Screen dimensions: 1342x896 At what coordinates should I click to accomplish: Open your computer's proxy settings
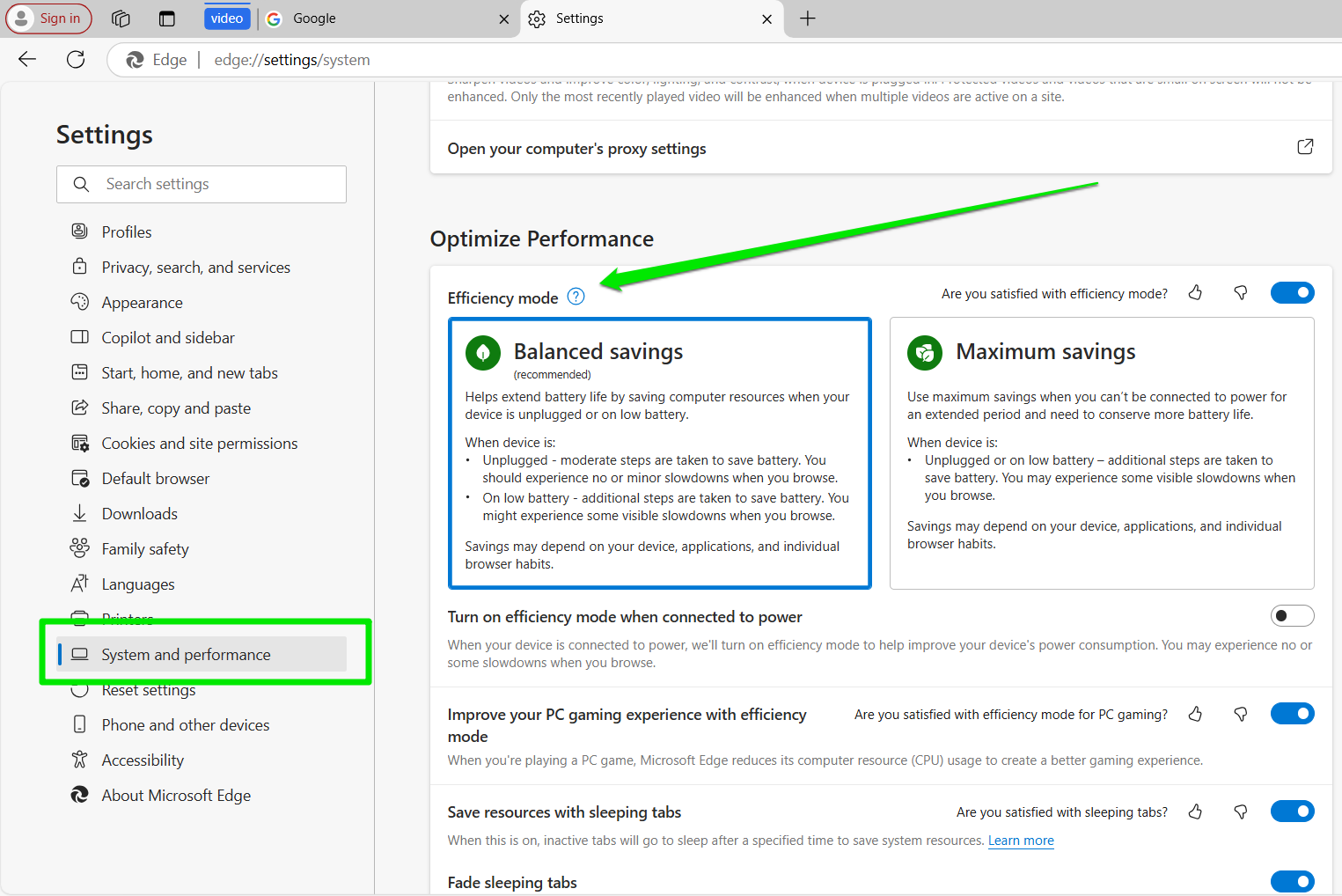pyautogui.click(x=881, y=148)
